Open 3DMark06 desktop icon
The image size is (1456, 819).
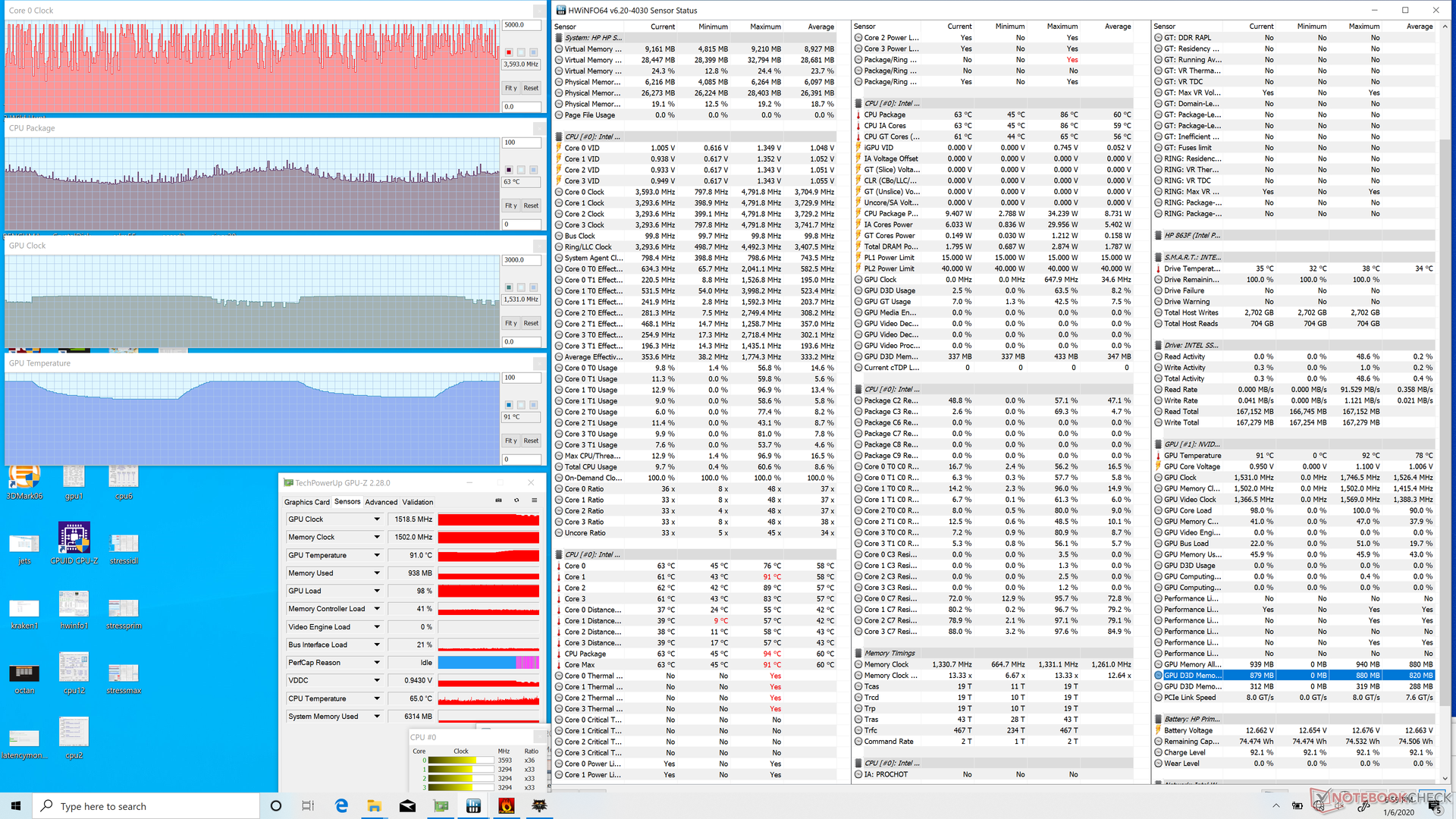[24, 478]
